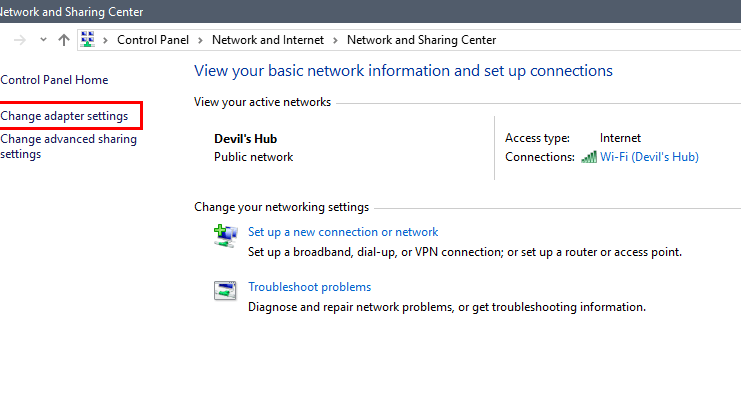The width and height of the screenshot is (741, 400).
Task: Open Control Panel Home link
Action: point(54,80)
